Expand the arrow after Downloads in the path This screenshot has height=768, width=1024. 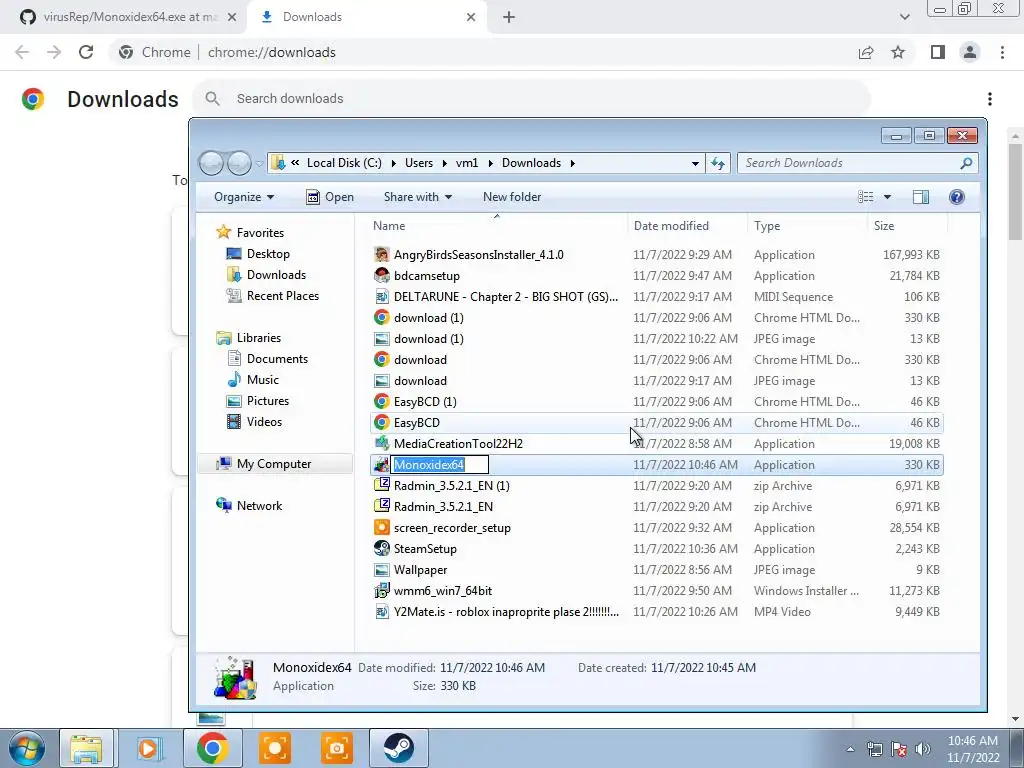tap(573, 163)
